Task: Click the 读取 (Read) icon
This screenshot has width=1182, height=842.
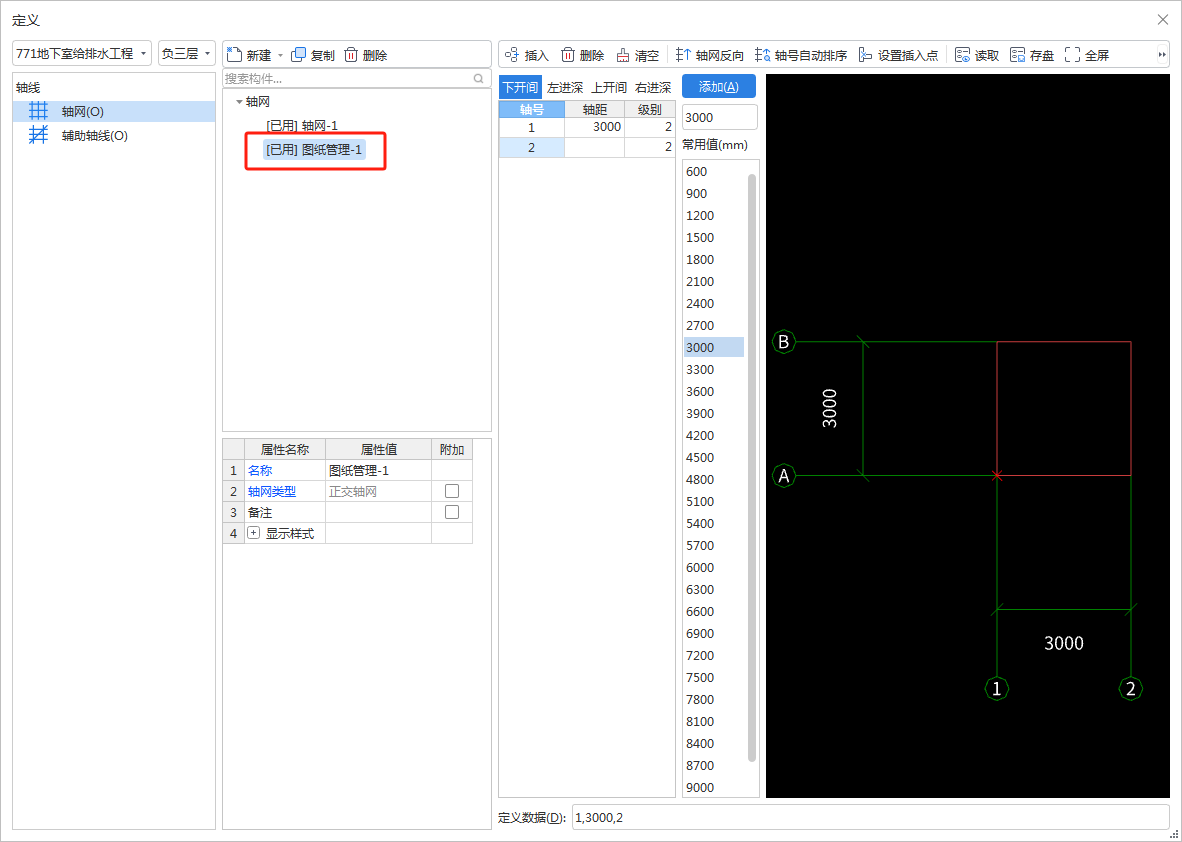Action: 962,55
